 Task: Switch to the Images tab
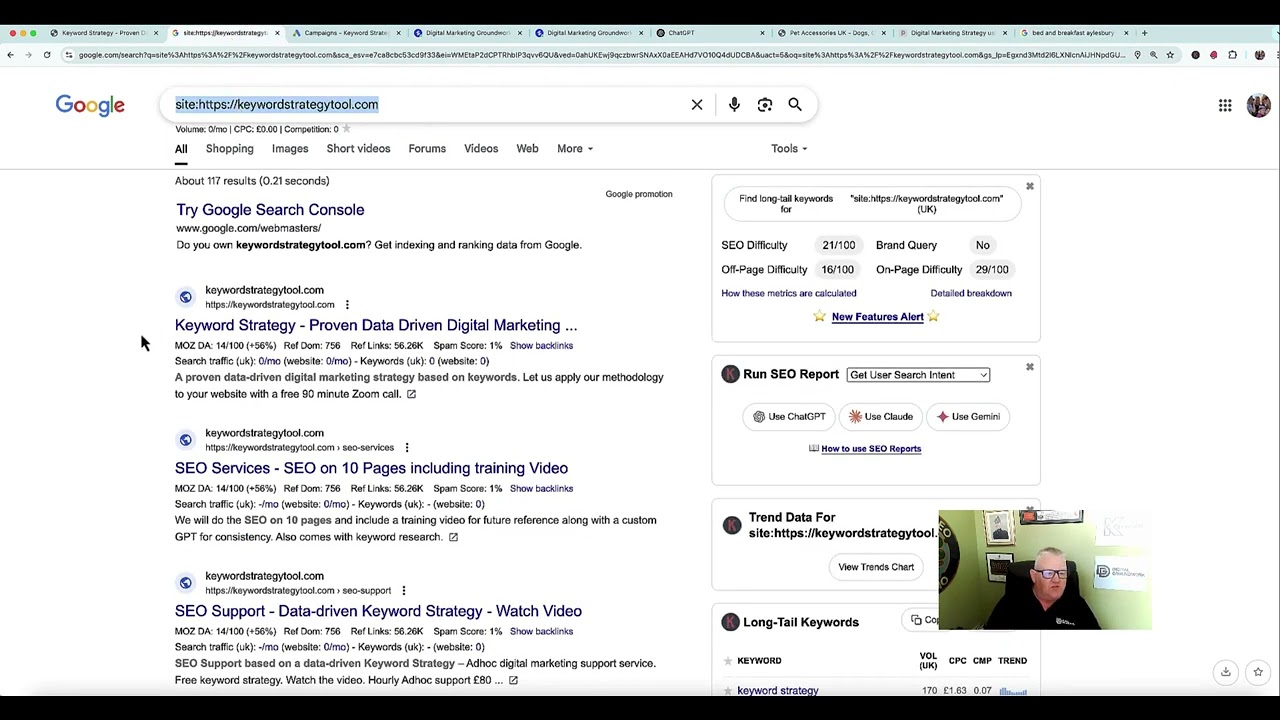(290, 148)
